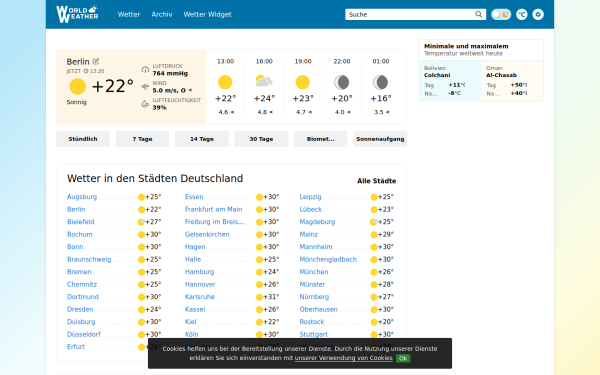
Task: Click the wind icon beside Wind
Action: coord(145,86)
